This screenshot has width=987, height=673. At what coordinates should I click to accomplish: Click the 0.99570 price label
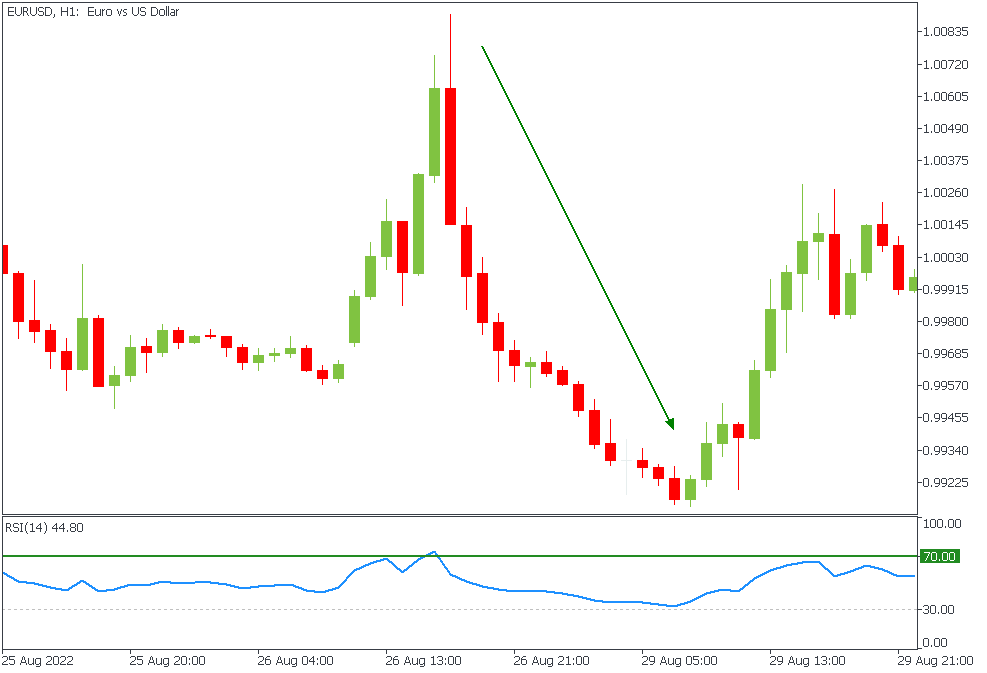tap(945, 385)
